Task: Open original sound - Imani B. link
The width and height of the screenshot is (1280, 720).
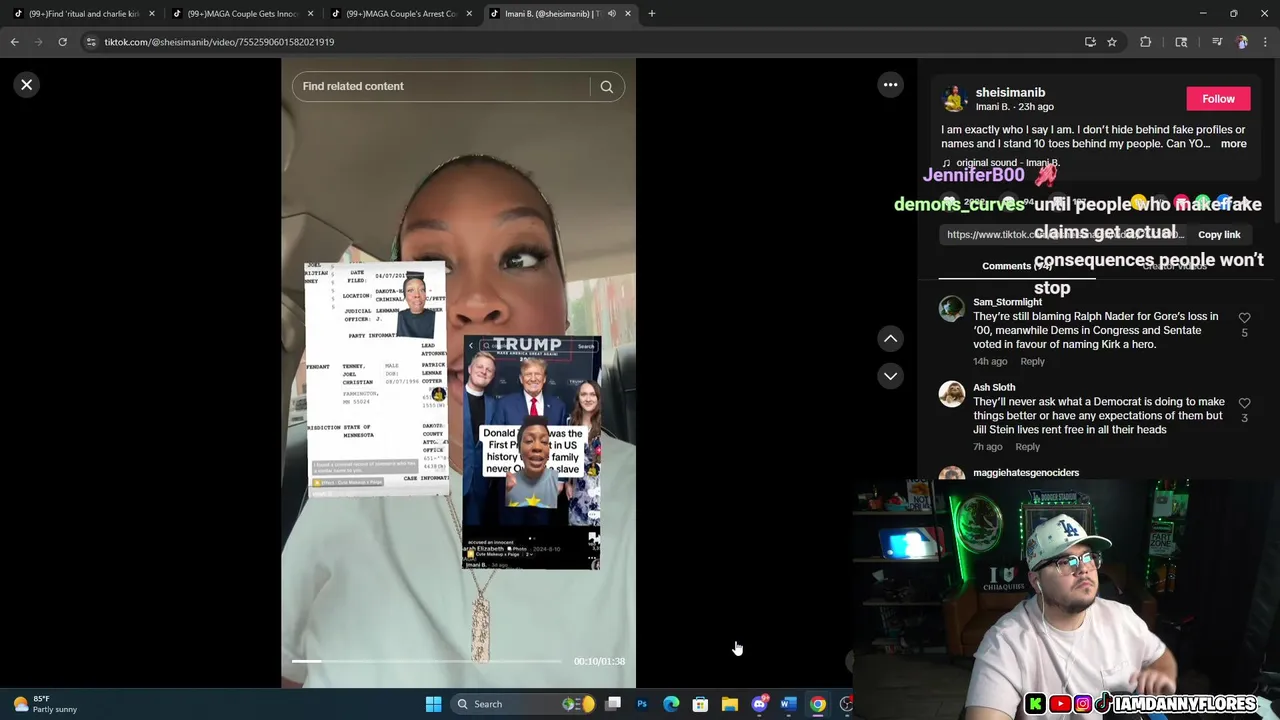Action: coord(1008,163)
